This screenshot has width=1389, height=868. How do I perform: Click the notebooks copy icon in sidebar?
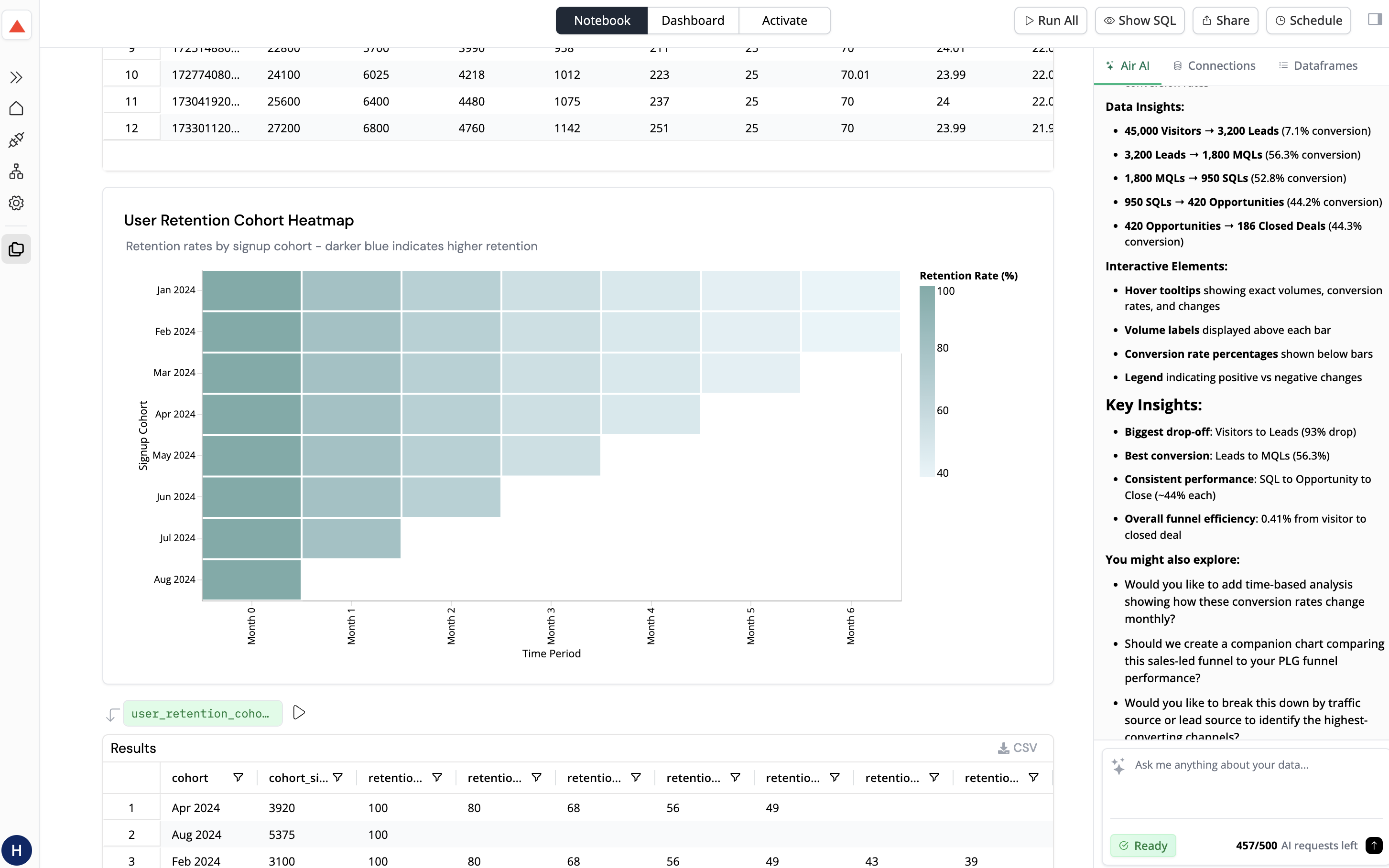tap(16, 249)
